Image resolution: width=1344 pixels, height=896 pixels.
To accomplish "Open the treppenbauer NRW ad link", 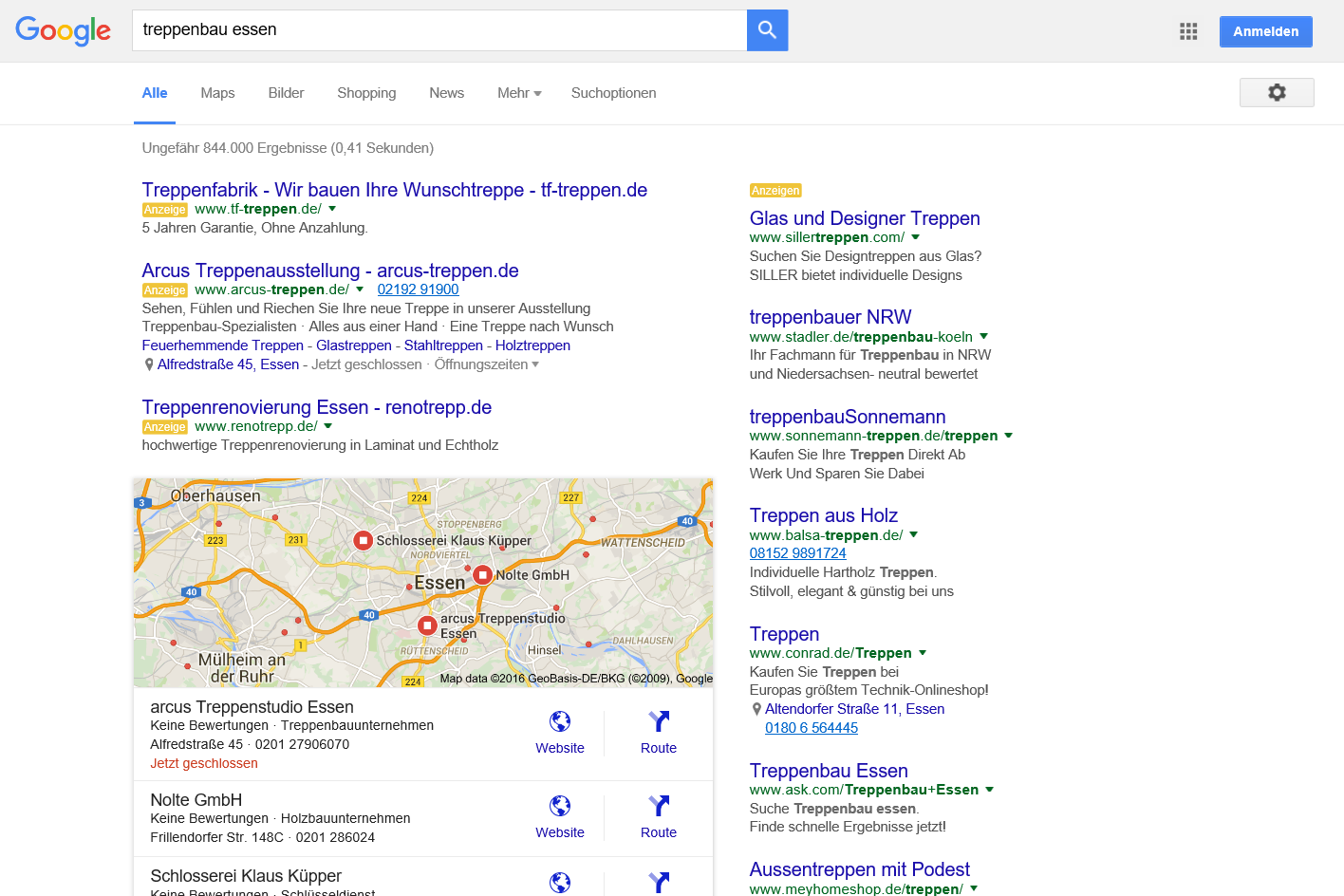I will click(831, 317).
